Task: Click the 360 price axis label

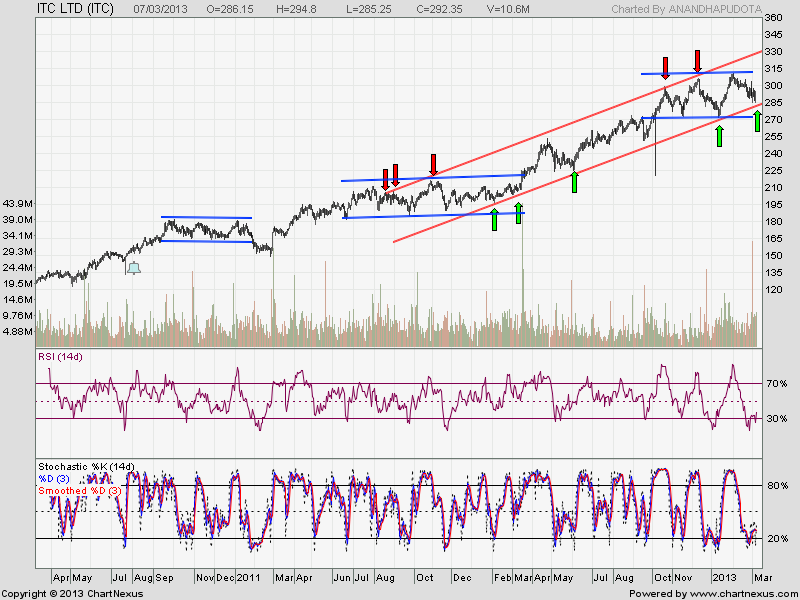Action: (x=773, y=18)
